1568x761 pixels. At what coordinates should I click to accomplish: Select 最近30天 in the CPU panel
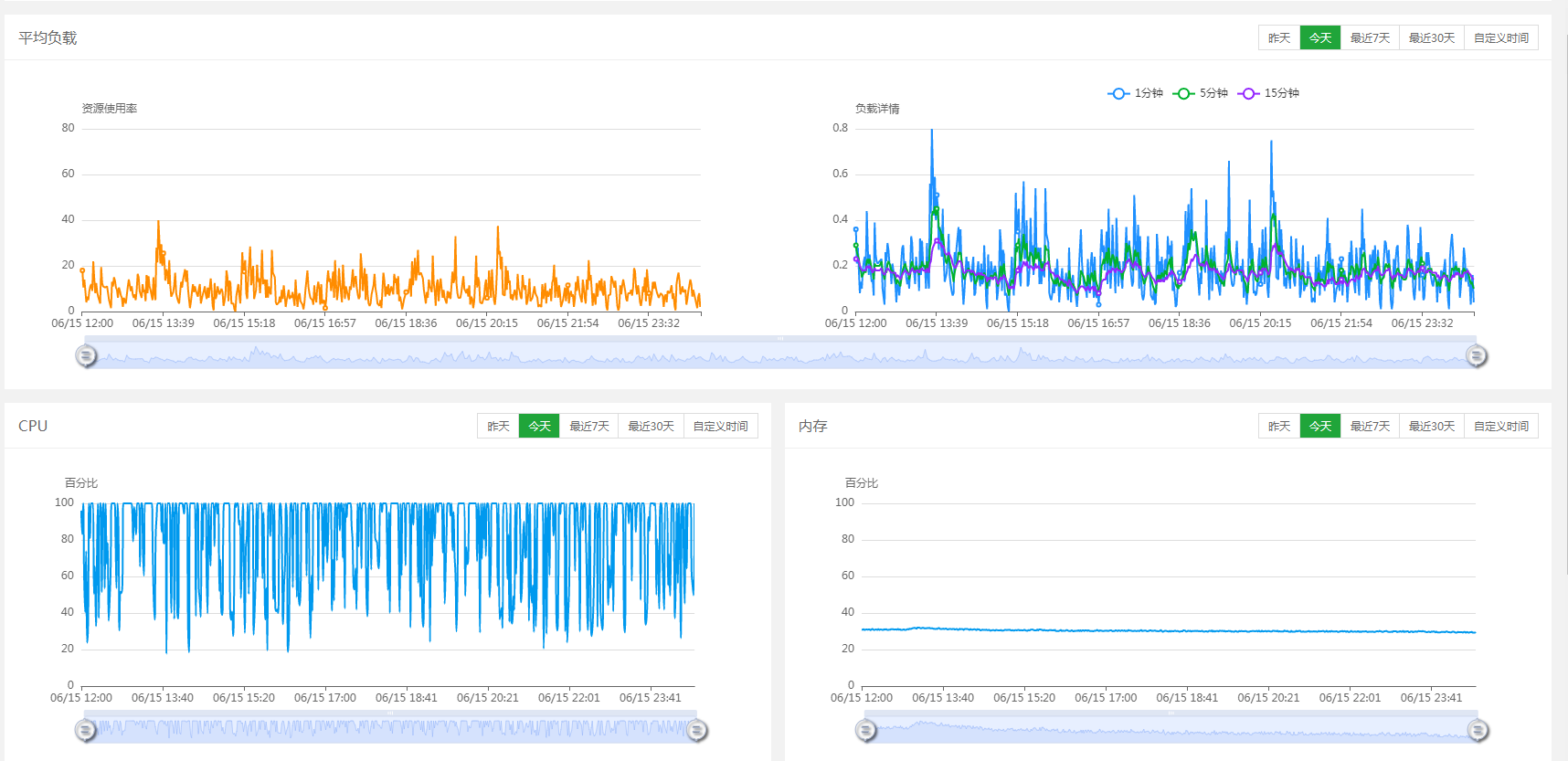pyautogui.click(x=651, y=426)
